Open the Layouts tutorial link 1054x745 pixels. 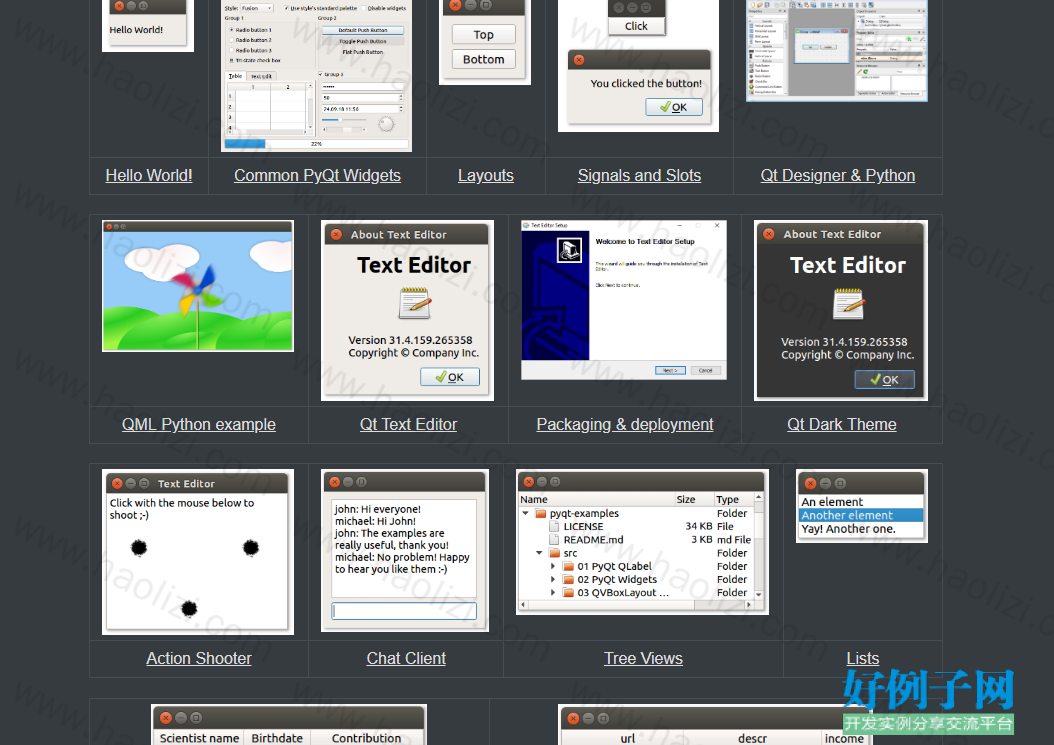click(486, 175)
